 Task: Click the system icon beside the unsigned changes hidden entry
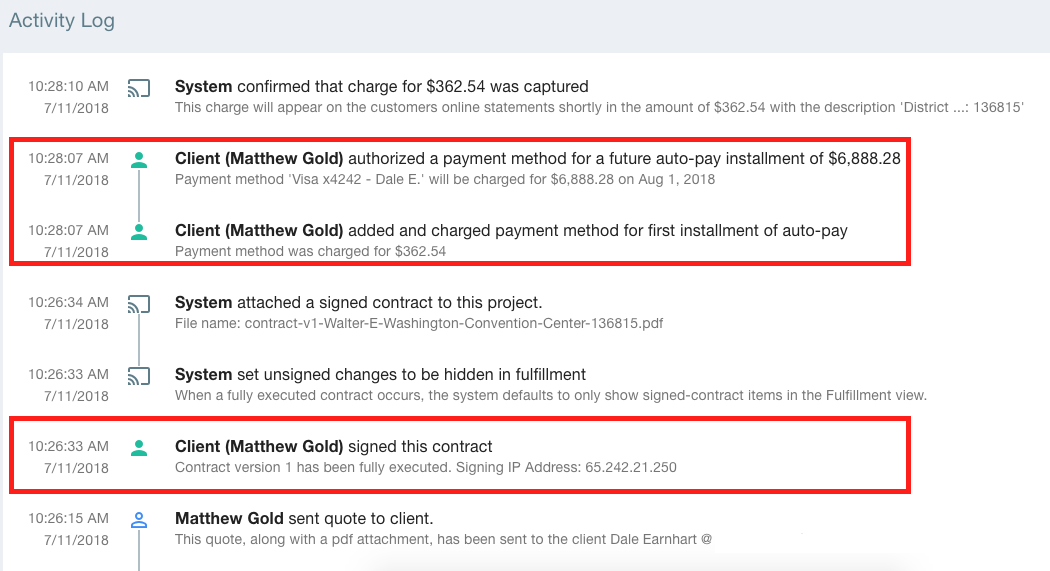coord(139,376)
